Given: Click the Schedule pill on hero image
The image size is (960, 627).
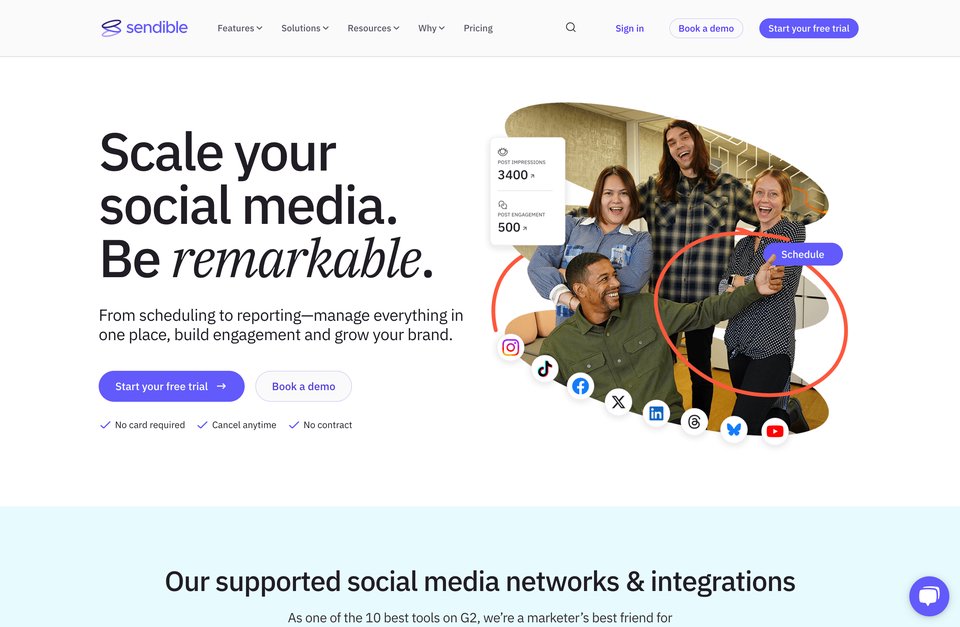Looking at the screenshot, I should pyautogui.click(x=803, y=254).
